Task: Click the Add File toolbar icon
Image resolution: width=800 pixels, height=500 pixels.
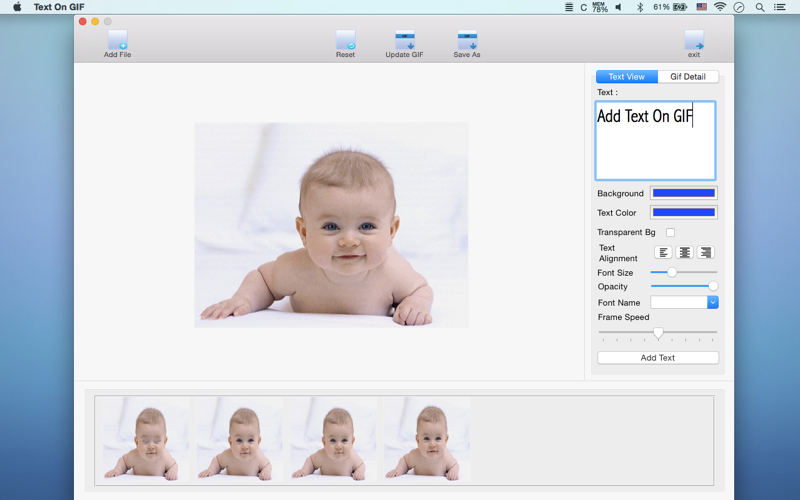Action: (117, 40)
